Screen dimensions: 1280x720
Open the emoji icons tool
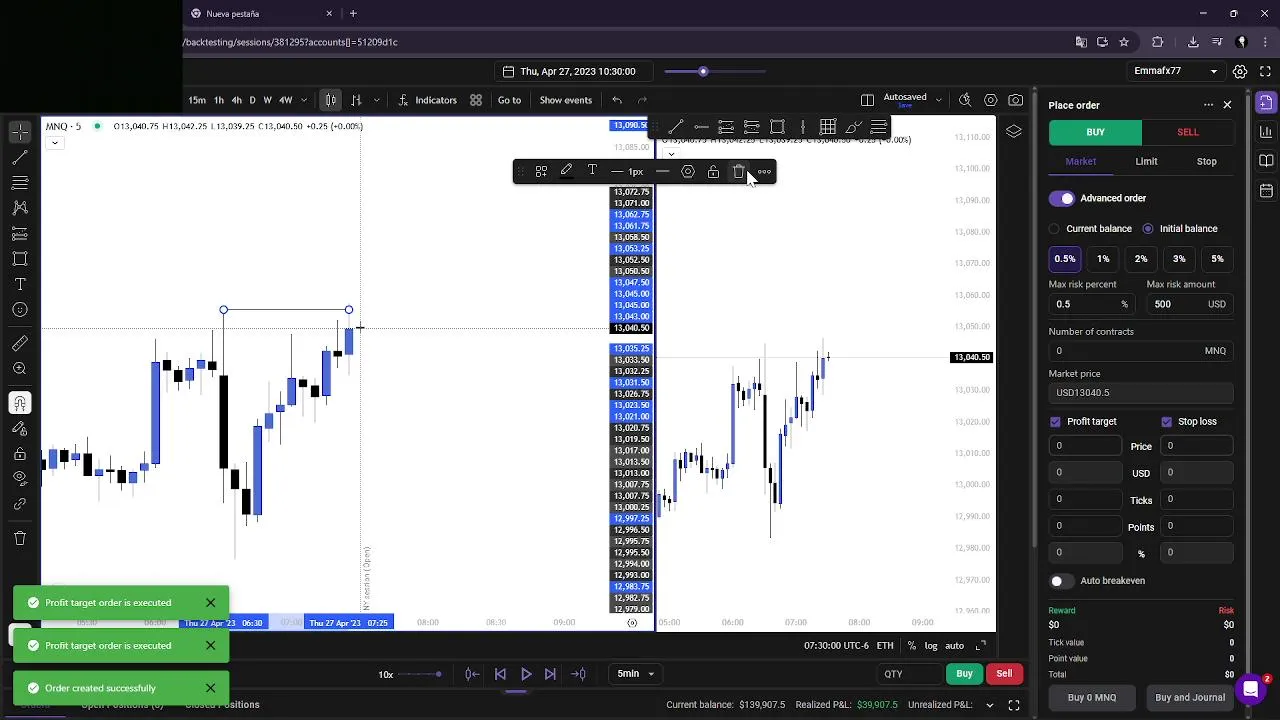(x=20, y=310)
